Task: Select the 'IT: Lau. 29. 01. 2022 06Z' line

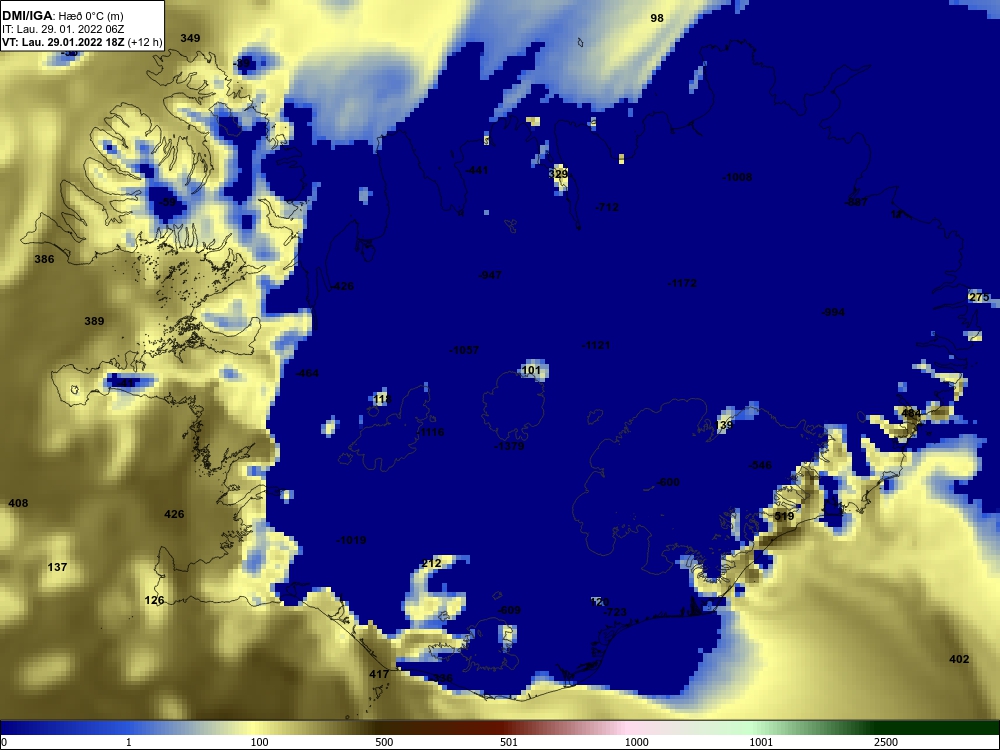Action: pos(63,29)
